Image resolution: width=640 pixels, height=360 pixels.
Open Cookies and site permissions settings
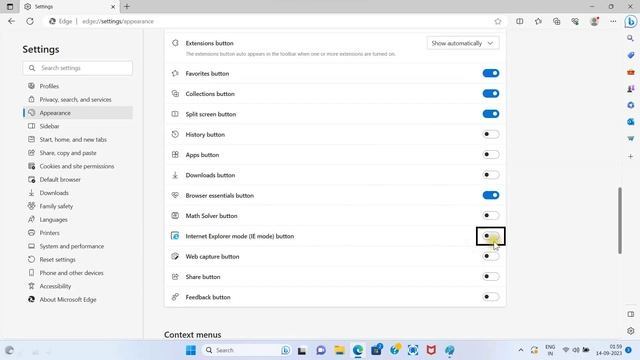point(78,166)
